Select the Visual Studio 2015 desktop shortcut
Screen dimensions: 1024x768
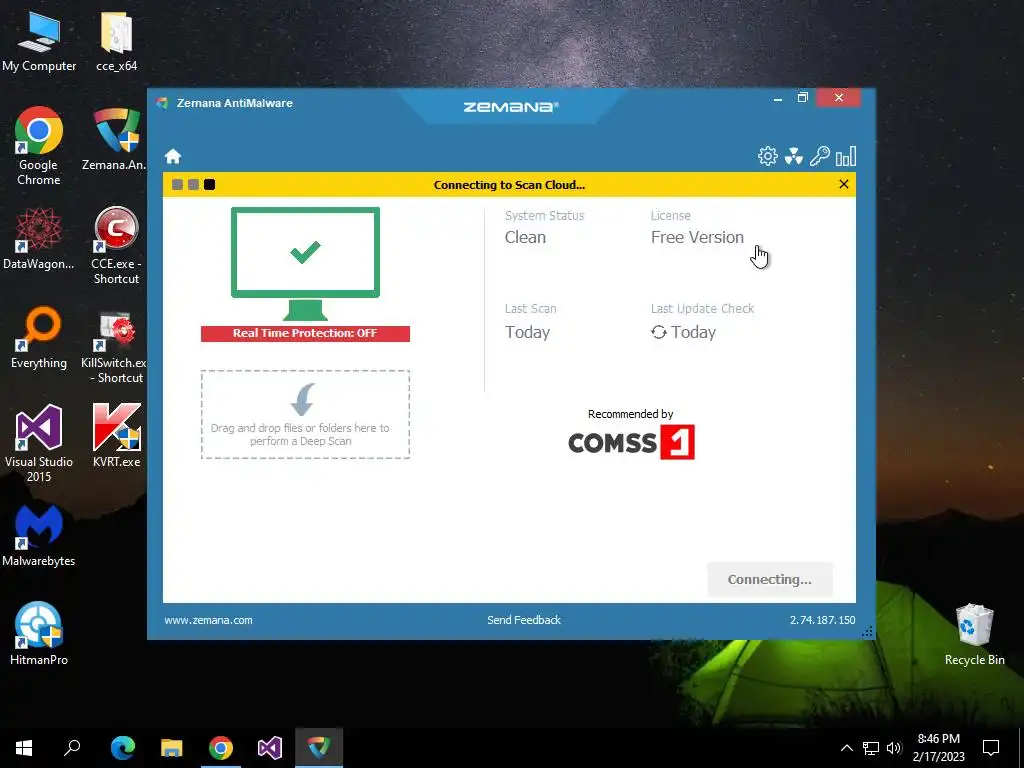click(x=39, y=443)
